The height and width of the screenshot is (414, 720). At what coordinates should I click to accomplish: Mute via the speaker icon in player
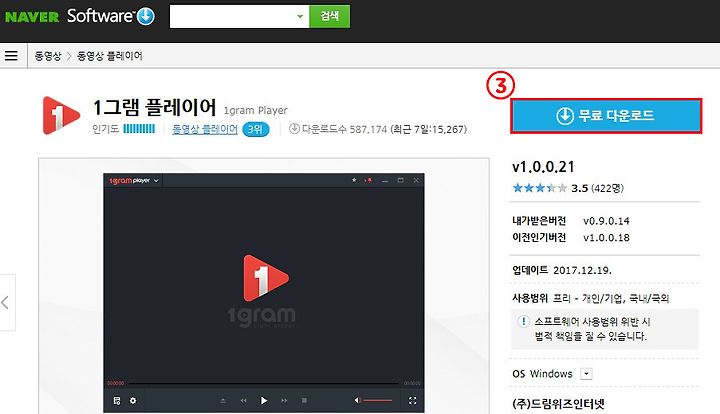click(x=357, y=401)
